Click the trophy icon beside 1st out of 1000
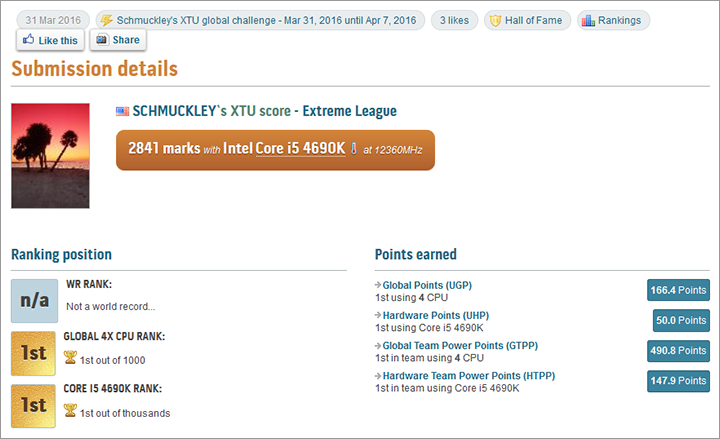 70,357
